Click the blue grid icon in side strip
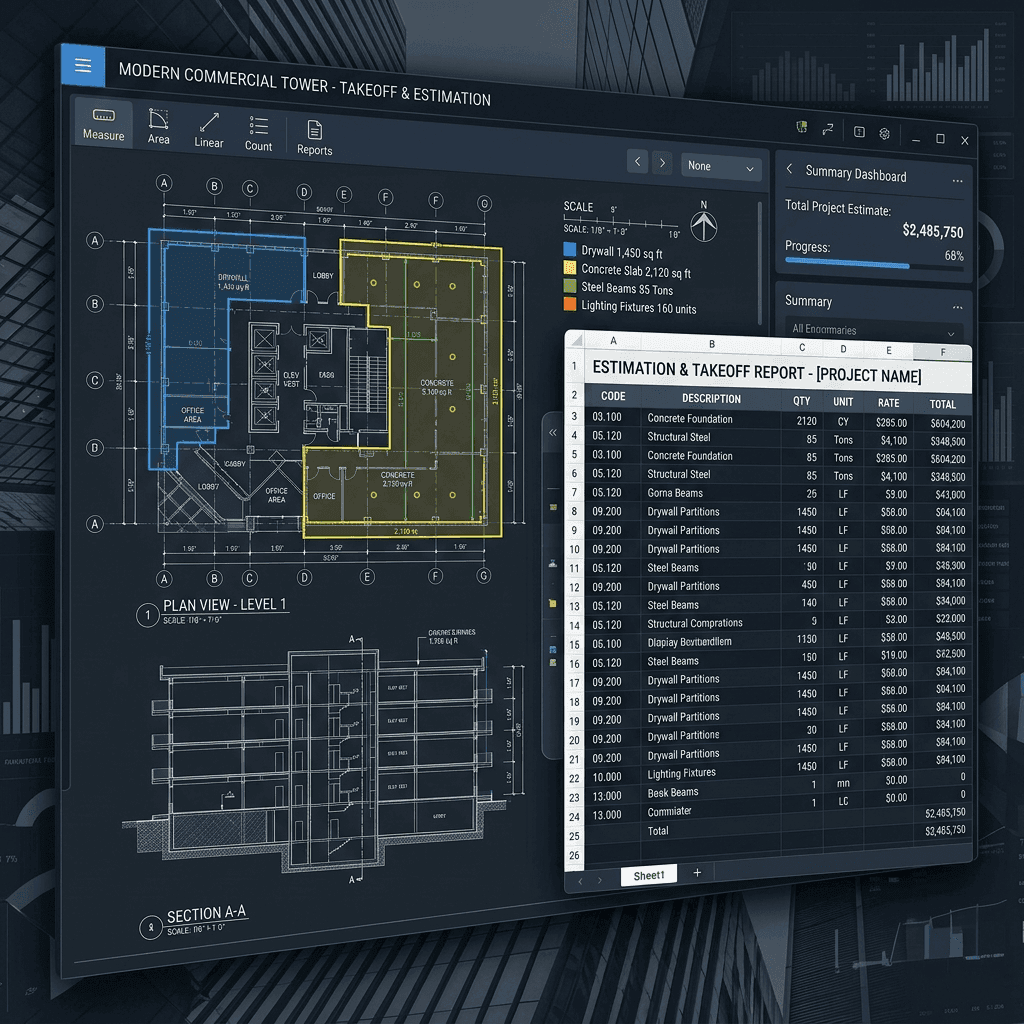Image resolution: width=1024 pixels, height=1024 pixels. click(552, 650)
